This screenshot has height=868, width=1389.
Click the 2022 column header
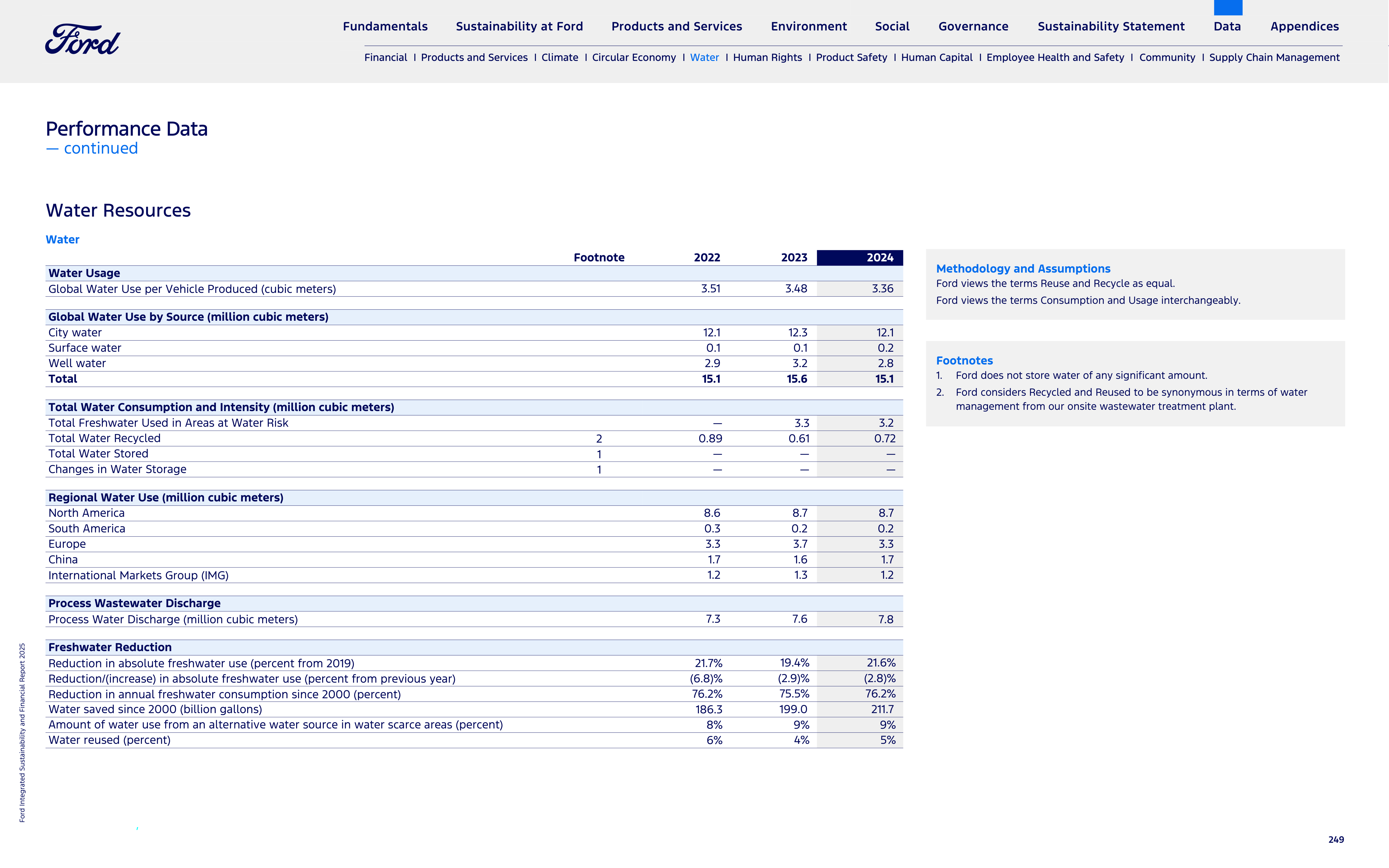click(x=707, y=258)
